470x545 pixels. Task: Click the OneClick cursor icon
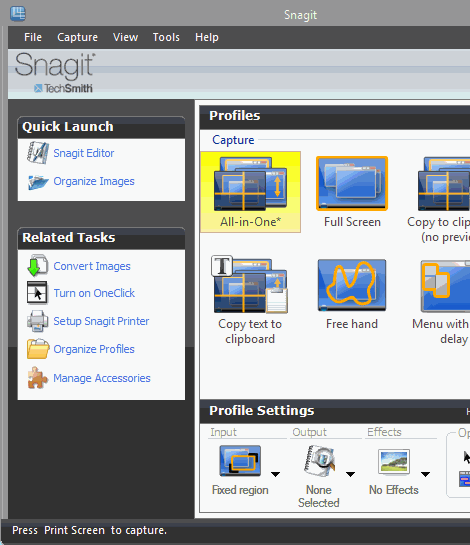pyautogui.click(x=37, y=293)
